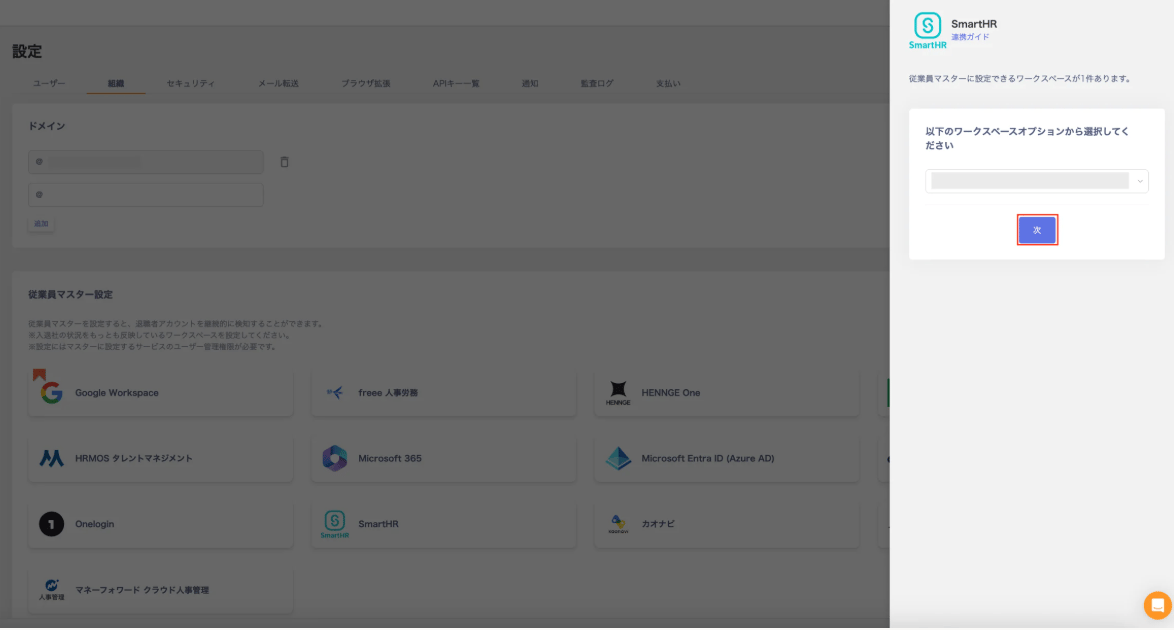
Task: Open the ブラウザ拡張 tab
Action: tap(366, 83)
